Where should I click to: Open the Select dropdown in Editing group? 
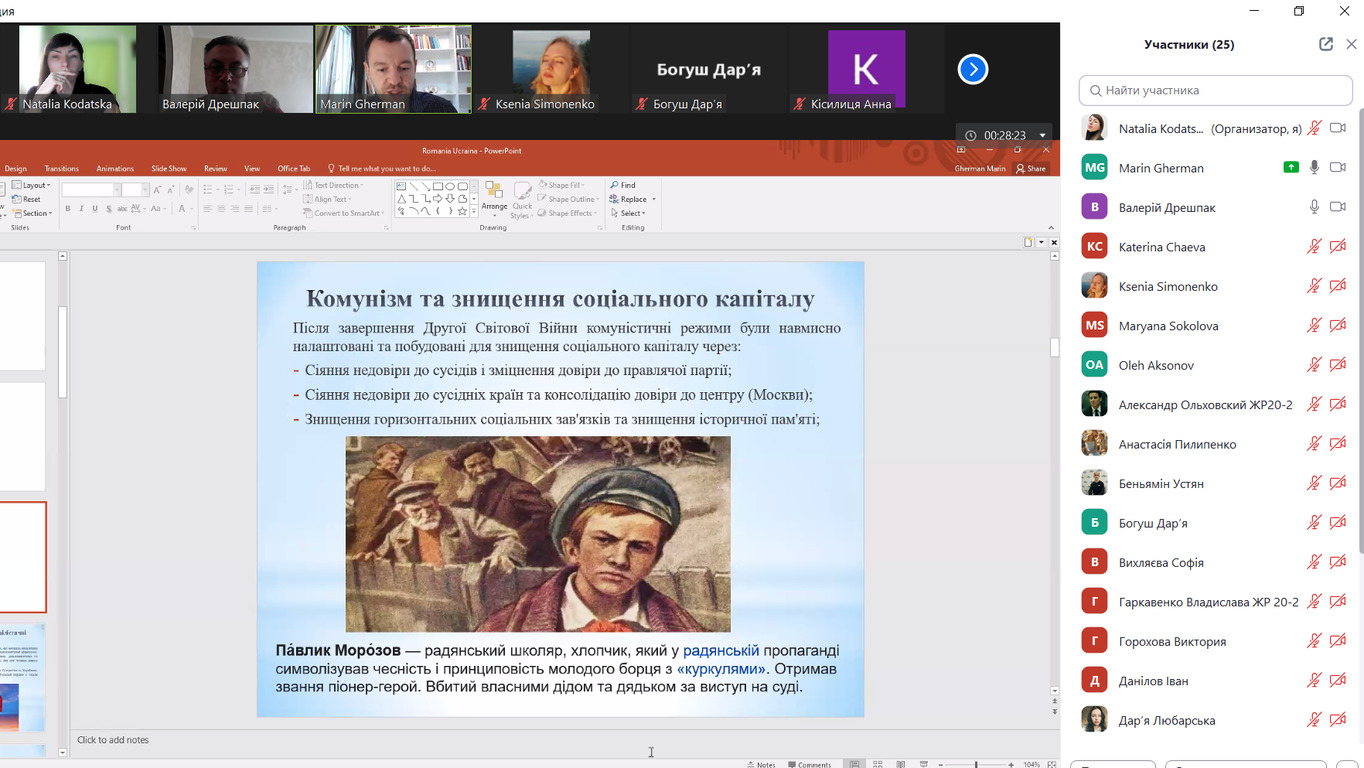[628, 213]
